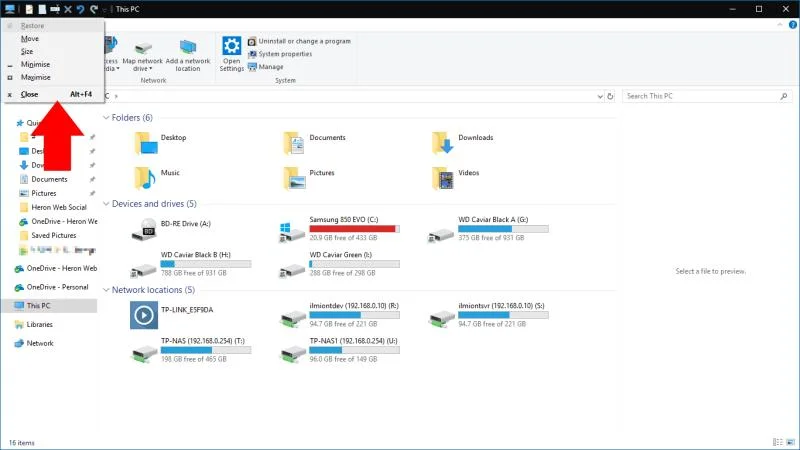The height and width of the screenshot is (450, 800).
Task: Select Move in the system menu
Action: point(54,39)
